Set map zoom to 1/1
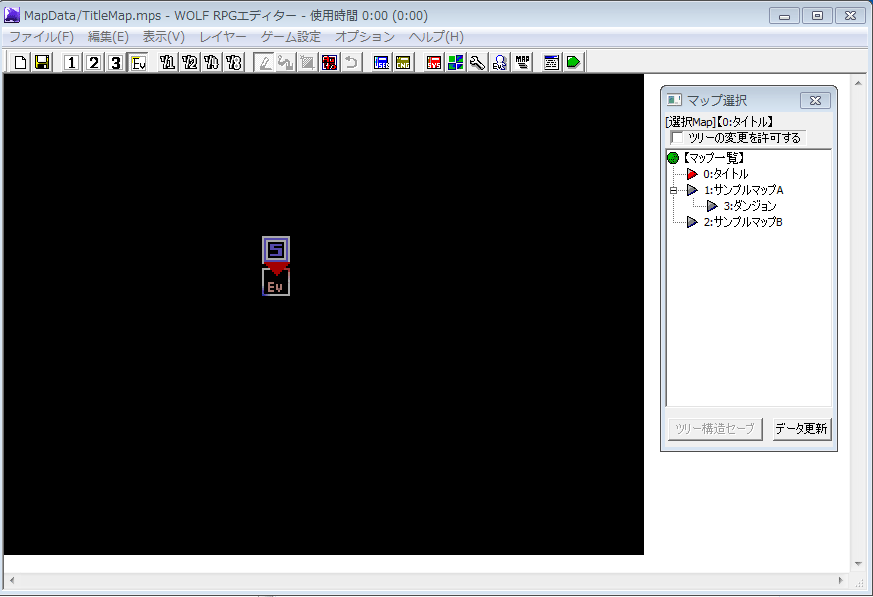 pos(168,62)
